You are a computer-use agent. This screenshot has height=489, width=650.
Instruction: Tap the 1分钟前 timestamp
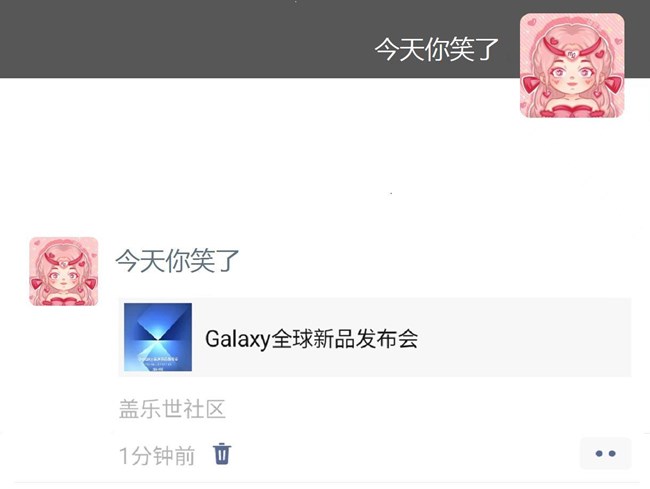[x=157, y=455]
